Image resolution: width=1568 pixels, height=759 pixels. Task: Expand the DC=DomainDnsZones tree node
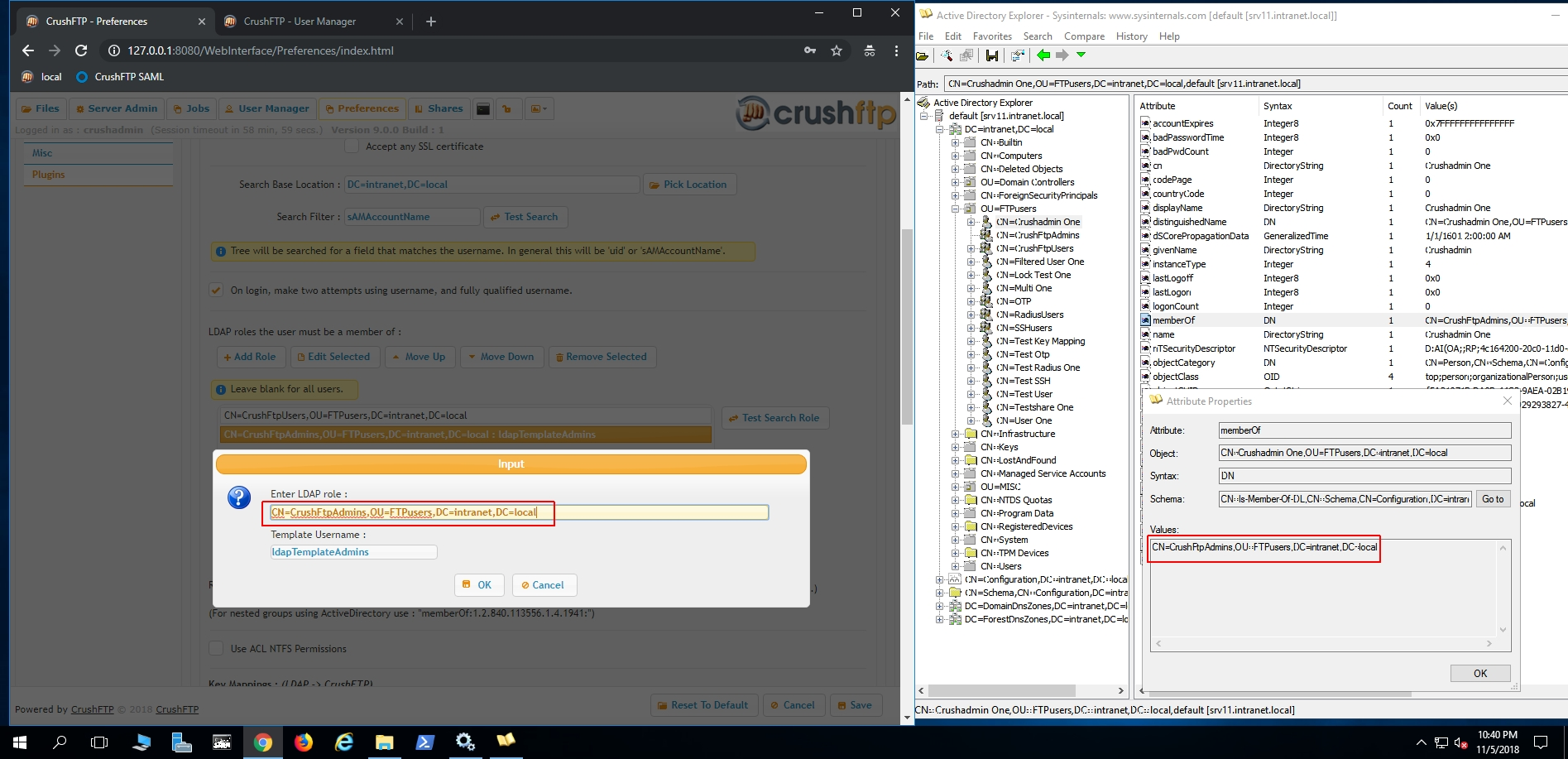pyautogui.click(x=939, y=606)
